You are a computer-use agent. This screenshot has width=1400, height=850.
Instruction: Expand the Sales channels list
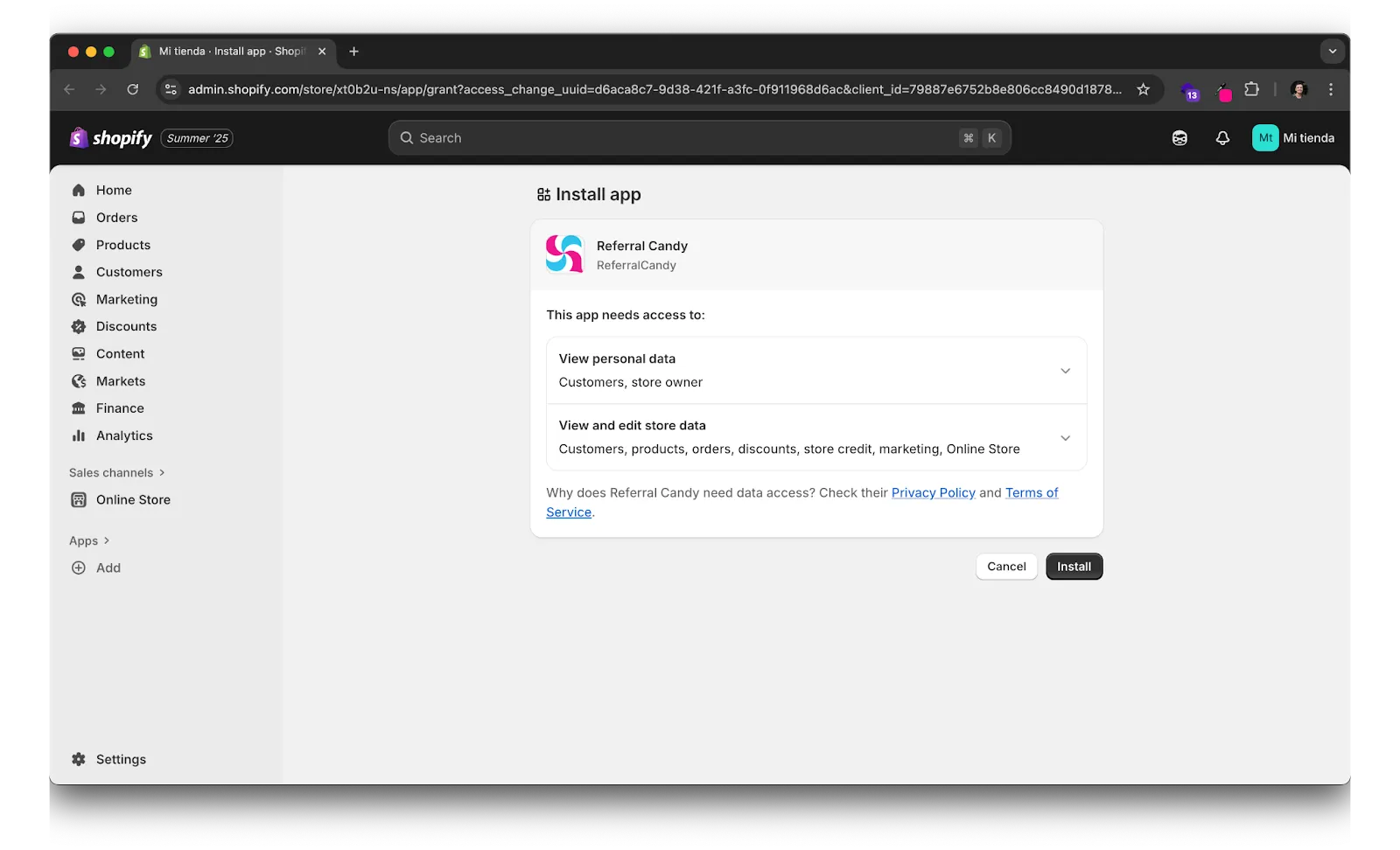pyautogui.click(x=116, y=472)
